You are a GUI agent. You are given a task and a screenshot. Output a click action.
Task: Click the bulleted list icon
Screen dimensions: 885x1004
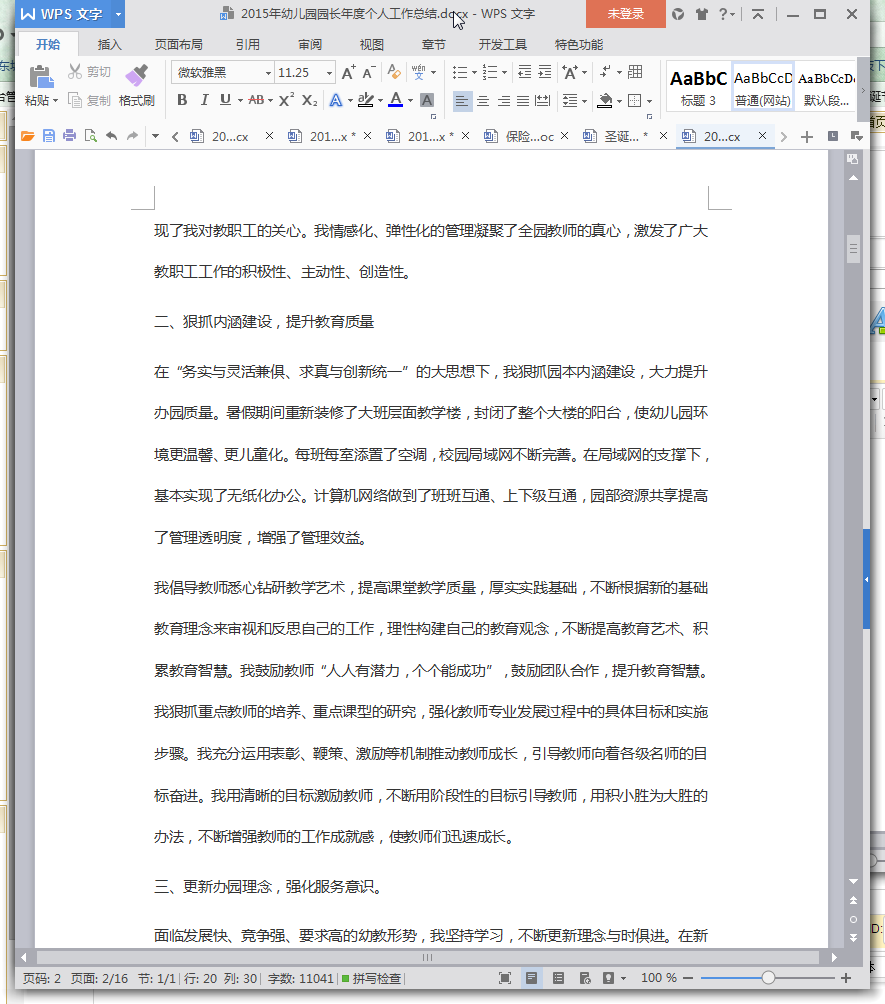tap(460, 72)
